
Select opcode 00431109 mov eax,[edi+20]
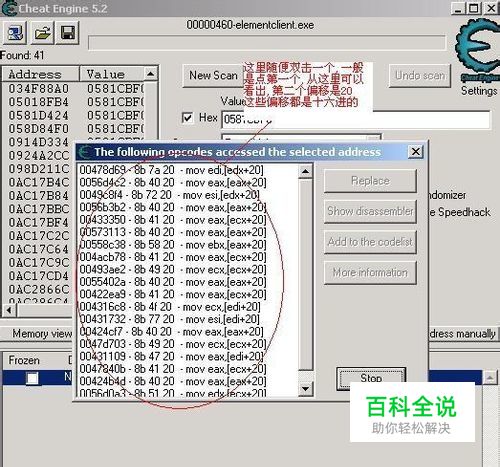point(172,356)
